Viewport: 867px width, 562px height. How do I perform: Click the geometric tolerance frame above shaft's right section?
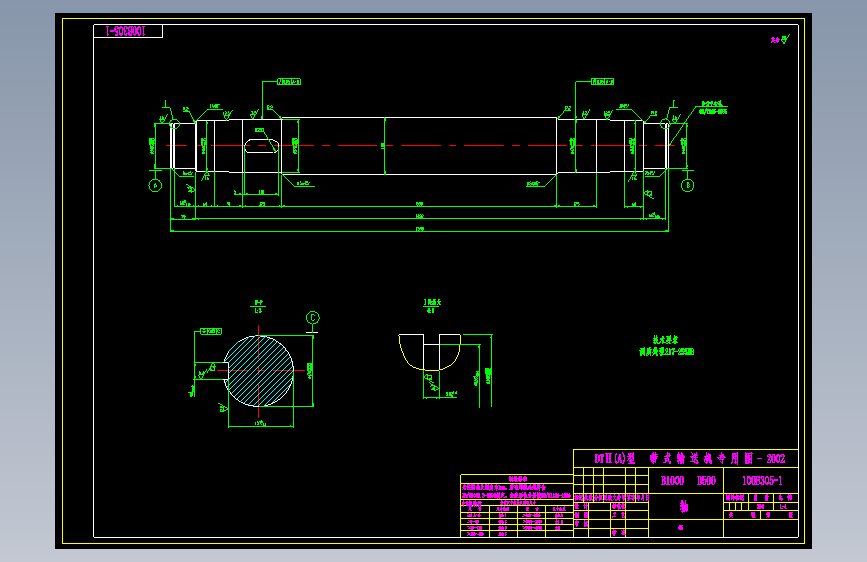602,82
